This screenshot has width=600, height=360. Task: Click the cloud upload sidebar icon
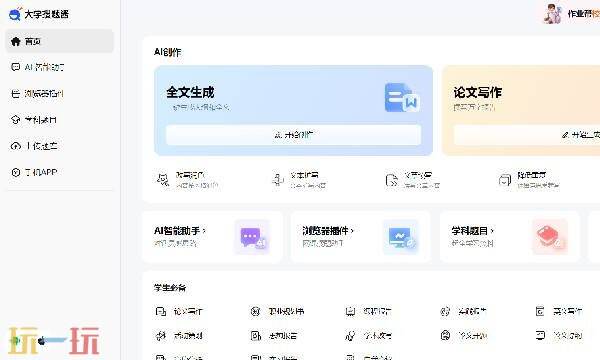15,146
